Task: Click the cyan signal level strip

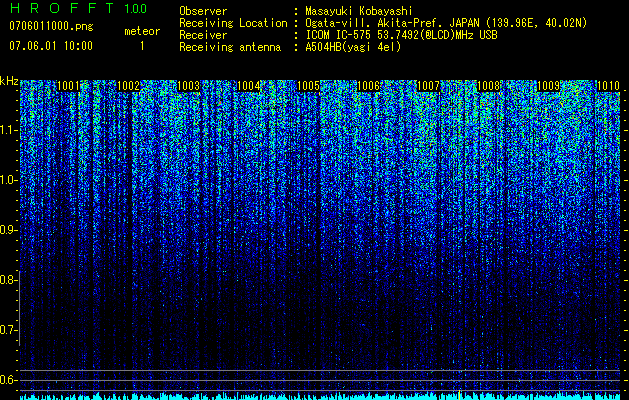Action: 321,397
